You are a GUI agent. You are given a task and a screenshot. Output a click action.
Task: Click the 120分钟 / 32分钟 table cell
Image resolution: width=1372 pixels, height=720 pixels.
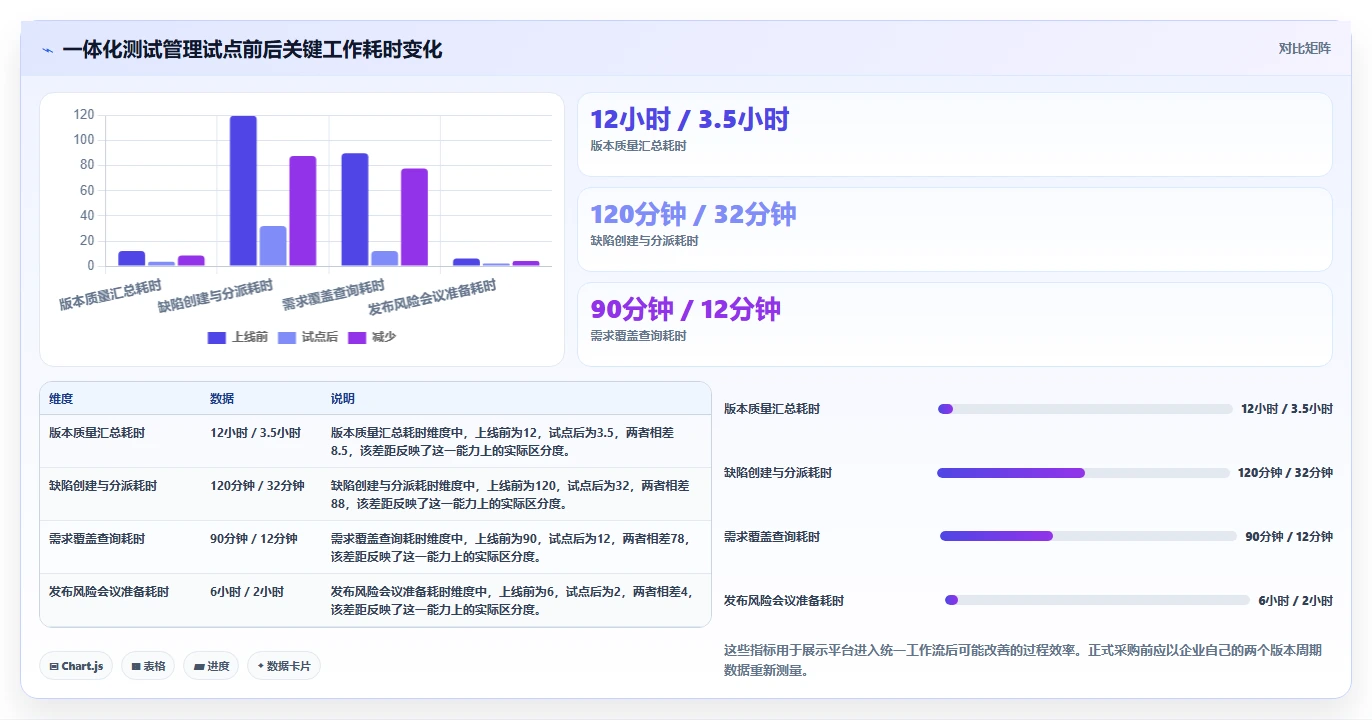[x=257, y=486]
